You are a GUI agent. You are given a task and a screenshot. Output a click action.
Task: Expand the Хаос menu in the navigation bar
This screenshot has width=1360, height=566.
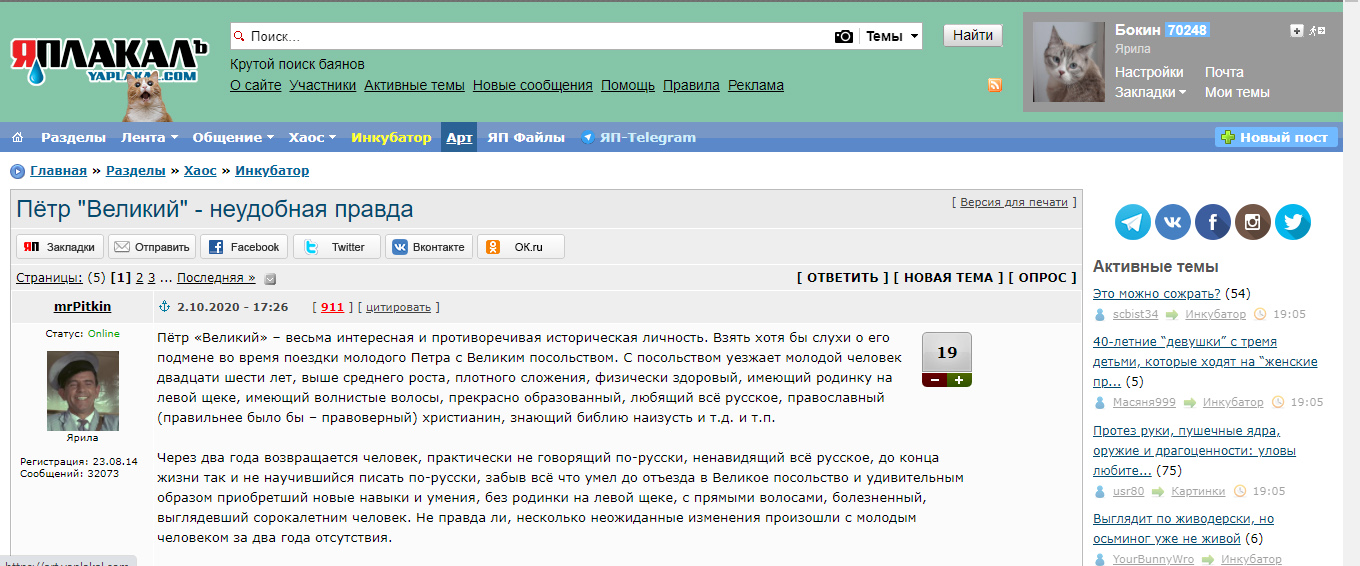312,137
